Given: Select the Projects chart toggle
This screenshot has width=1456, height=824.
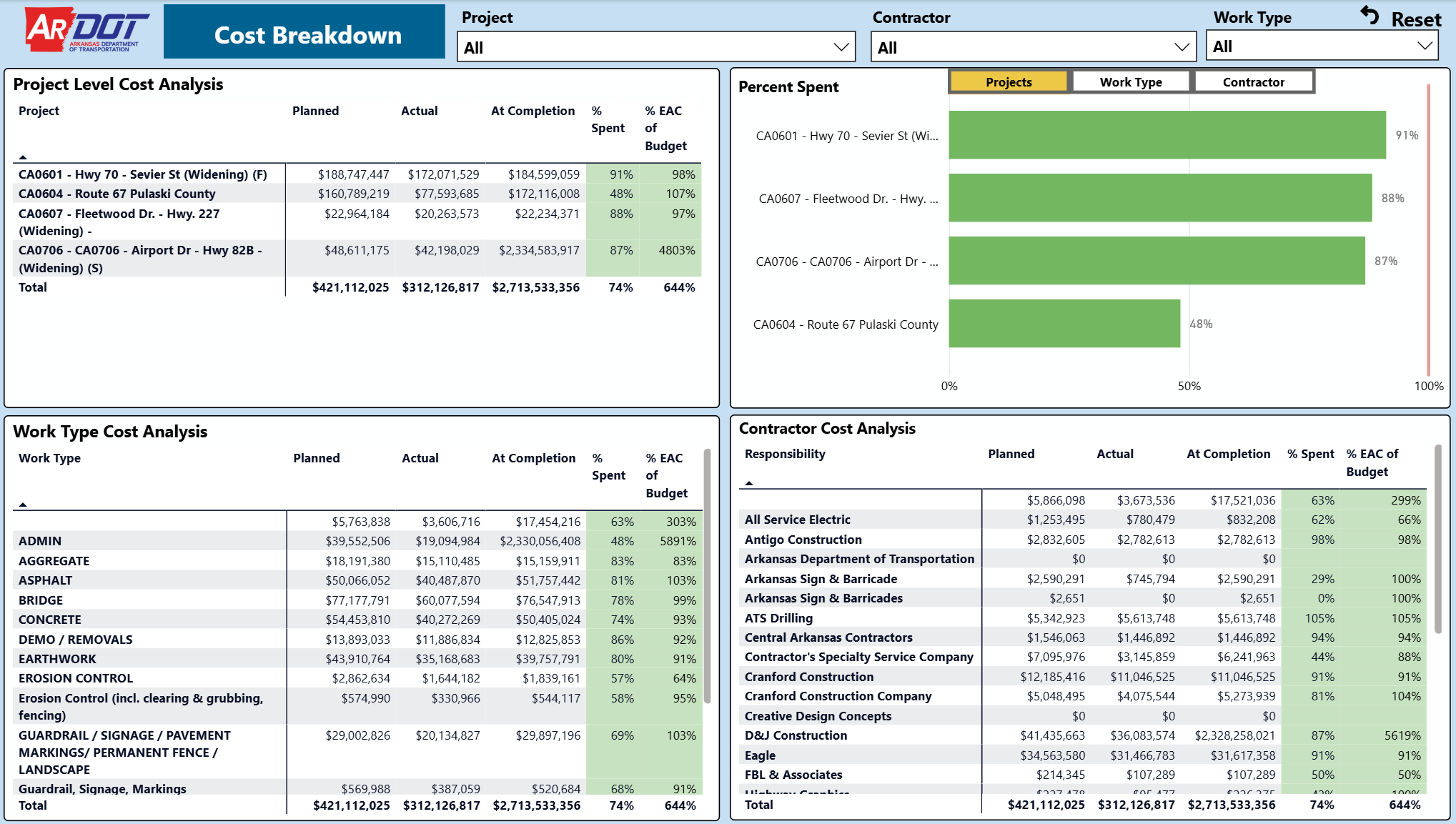Looking at the screenshot, I should click(1009, 82).
